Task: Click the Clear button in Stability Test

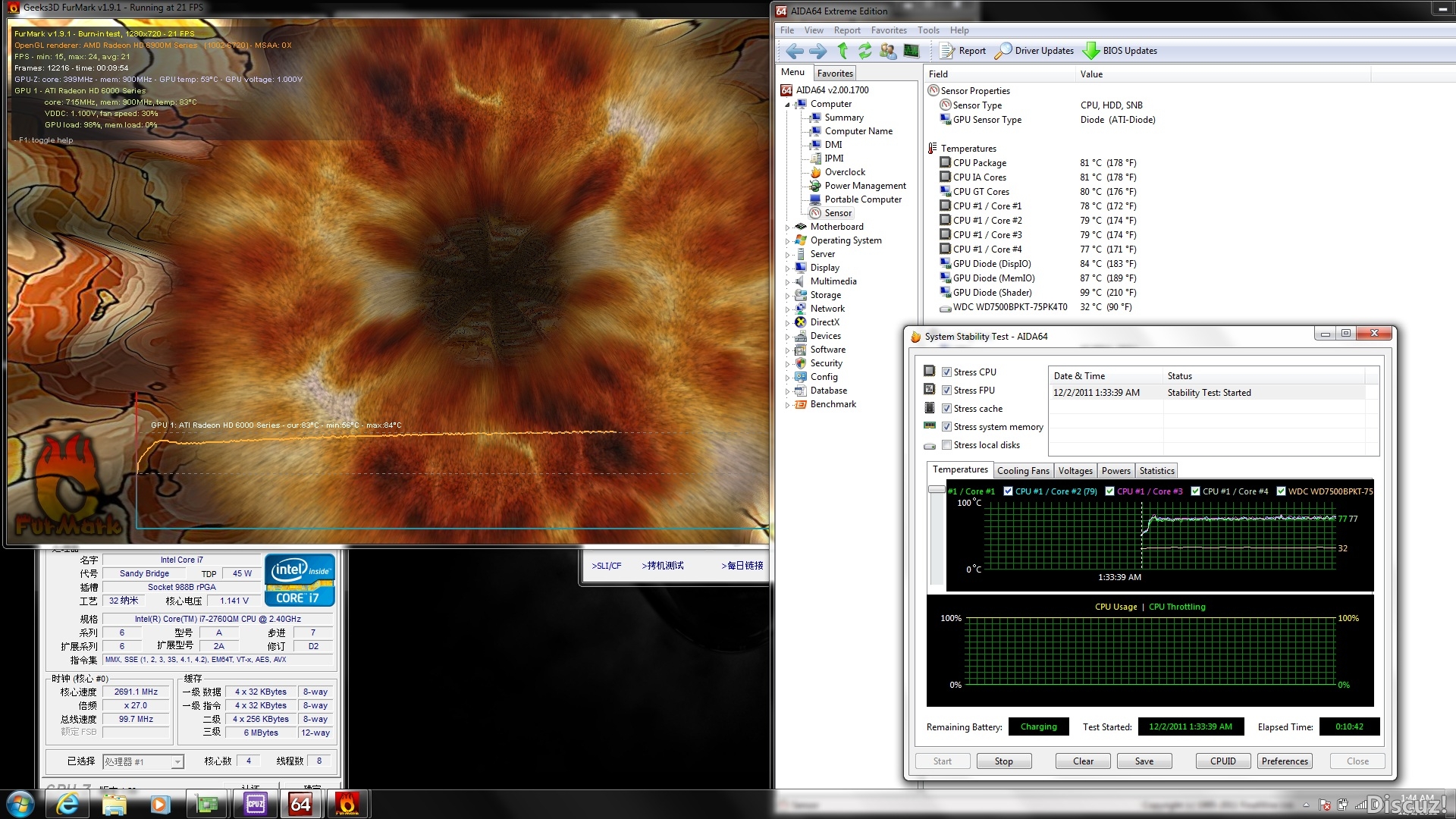Action: [1083, 761]
